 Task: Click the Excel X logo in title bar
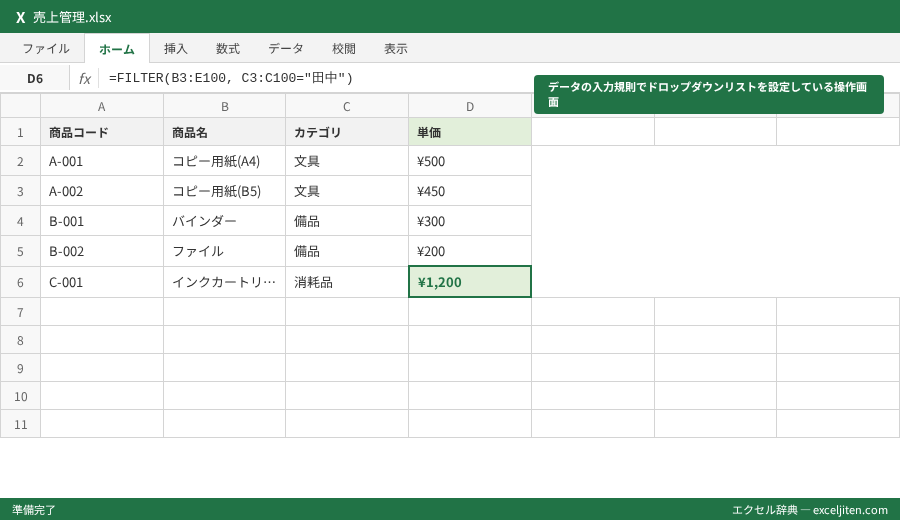point(21,17)
